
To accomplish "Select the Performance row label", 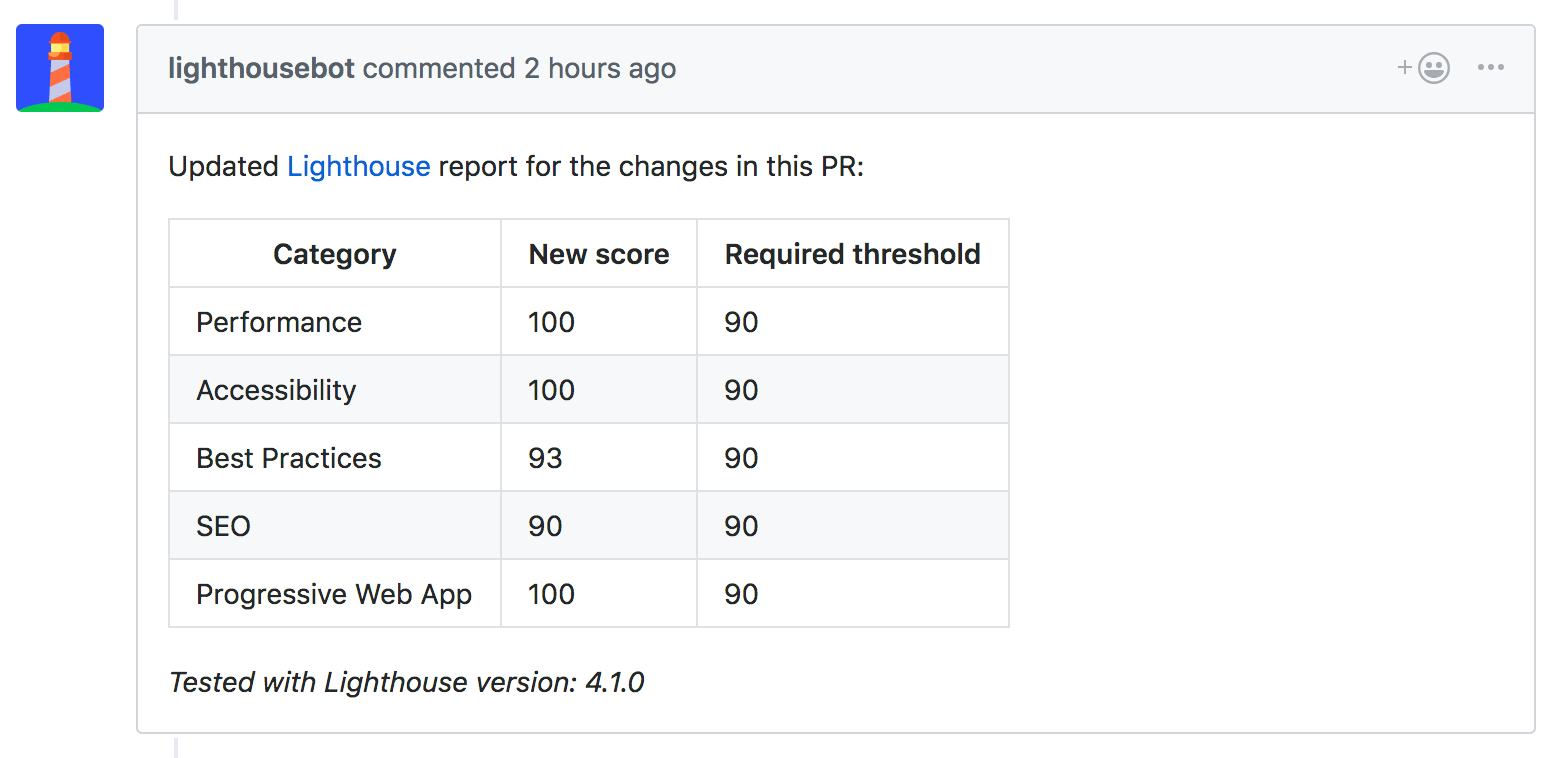I will [x=279, y=322].
